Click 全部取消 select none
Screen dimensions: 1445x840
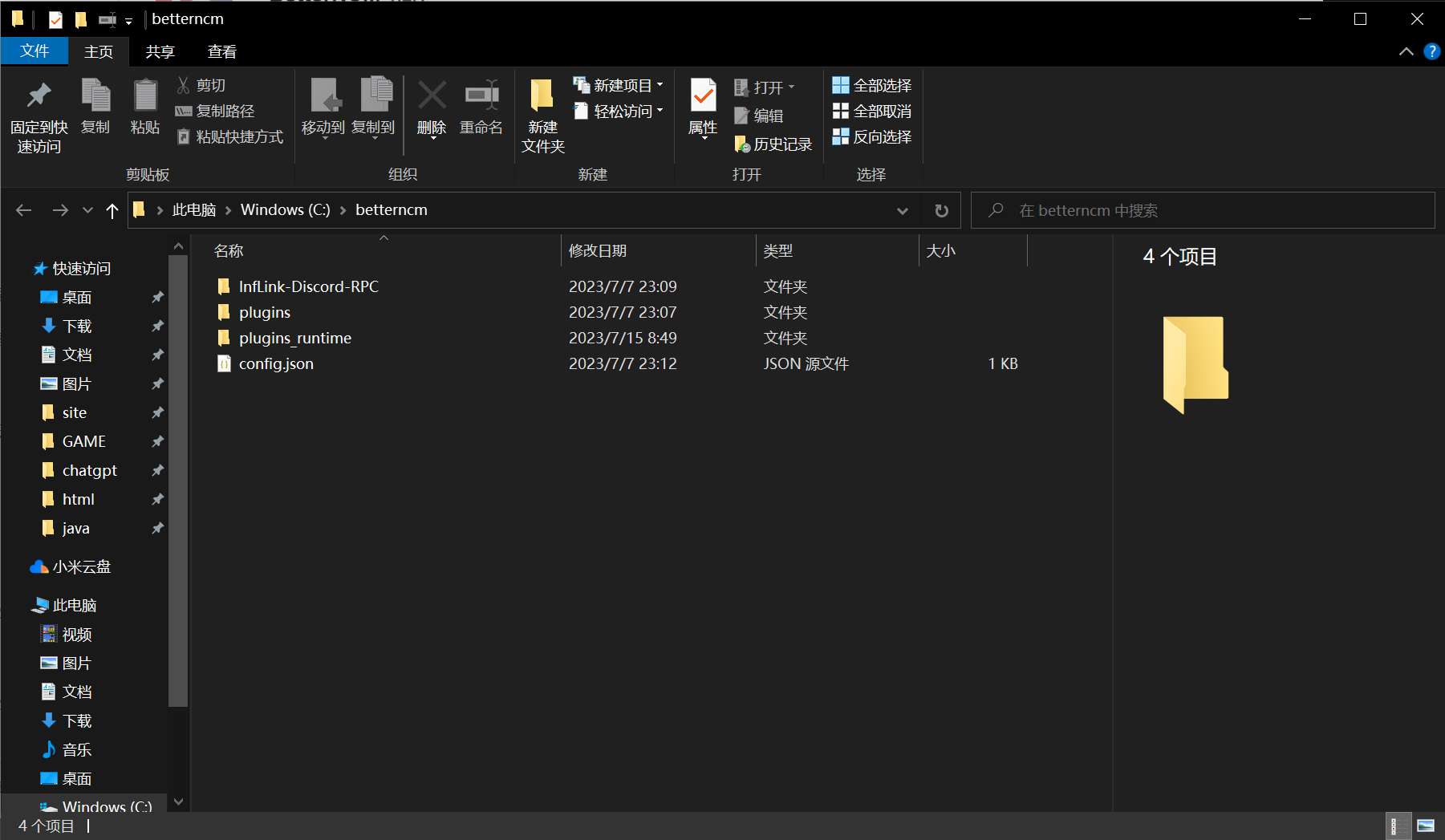[x=872, y=111]
